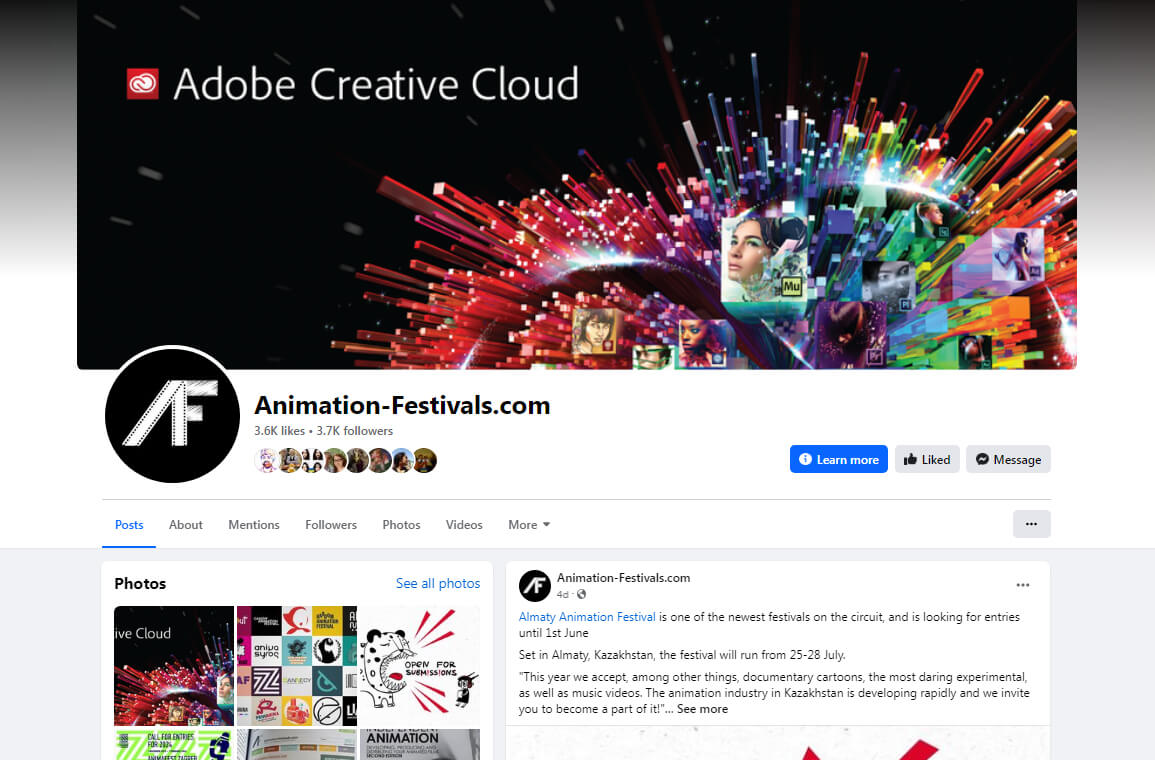Screen dimensions: 1155x760
Task: Click the last follower avatar in row
Action: tap(425, 460)
